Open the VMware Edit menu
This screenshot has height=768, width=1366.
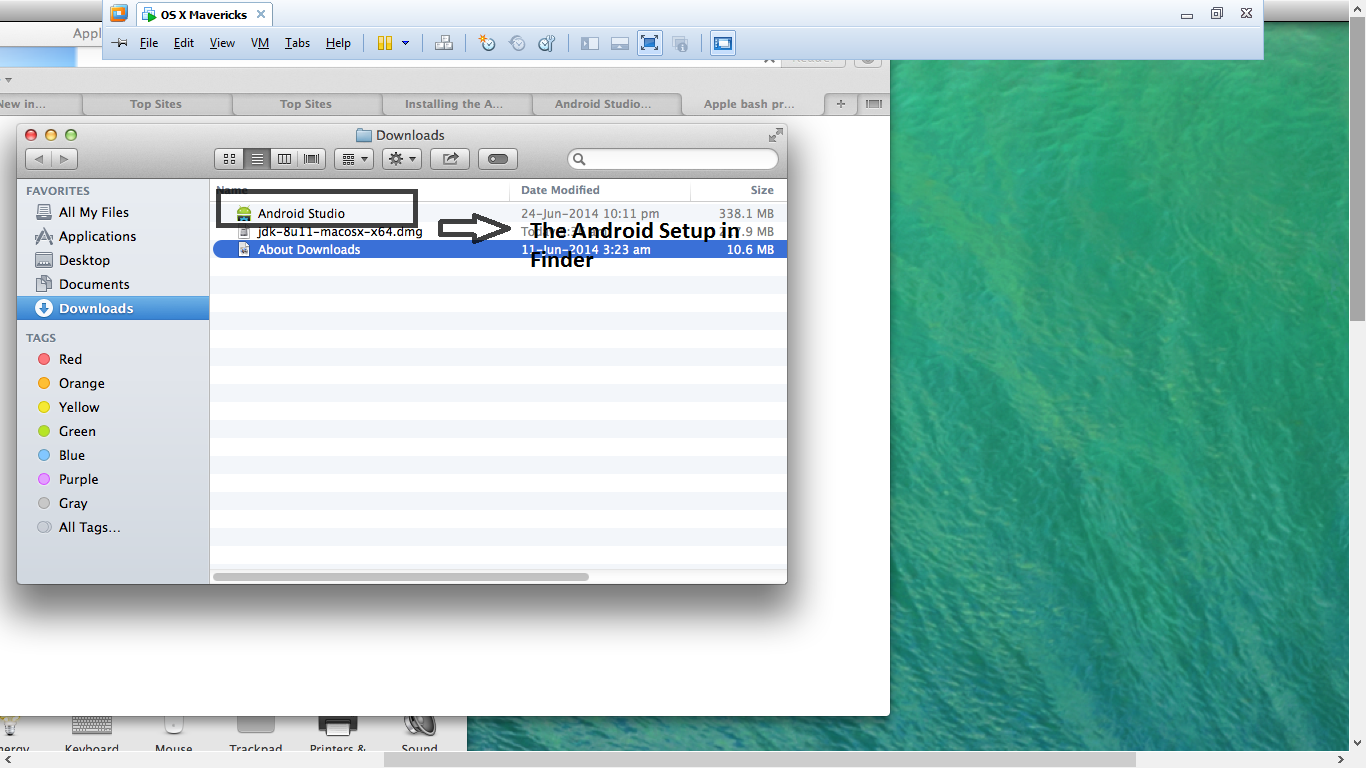(184, 43)
